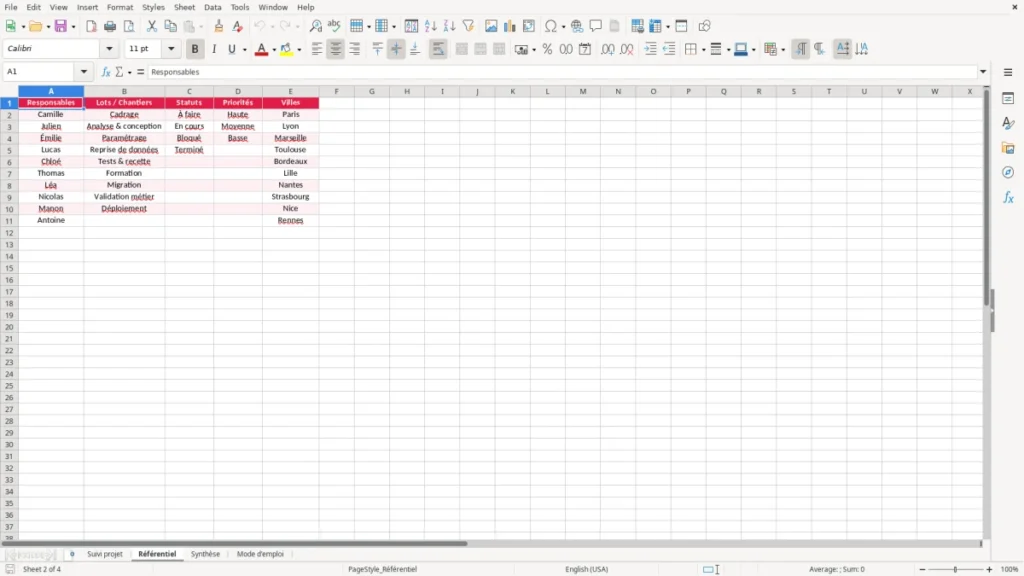Expand the formula bar arrow
1024x576 pixels.
pos(983,72)
